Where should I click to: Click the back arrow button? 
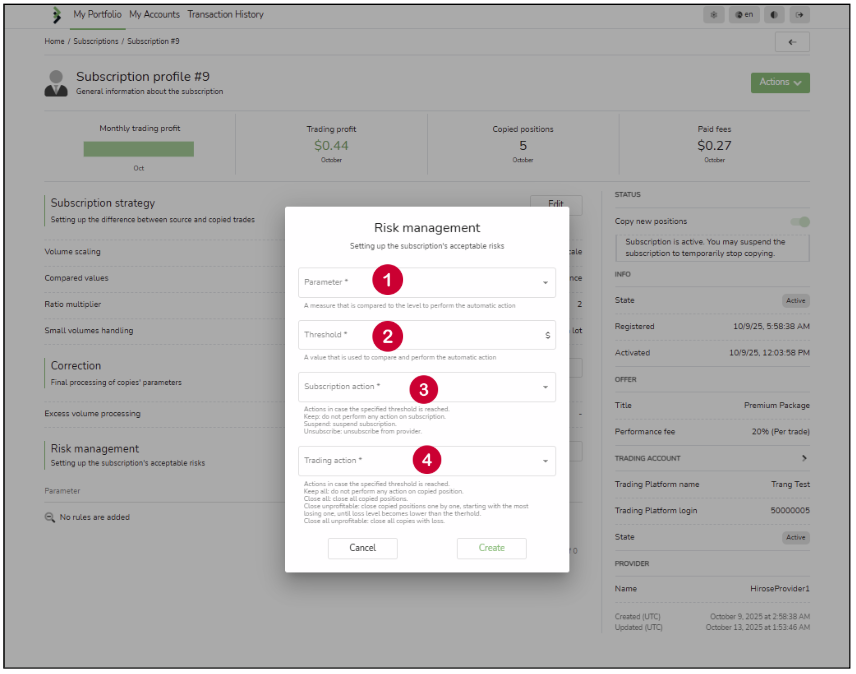coord(792,42)
